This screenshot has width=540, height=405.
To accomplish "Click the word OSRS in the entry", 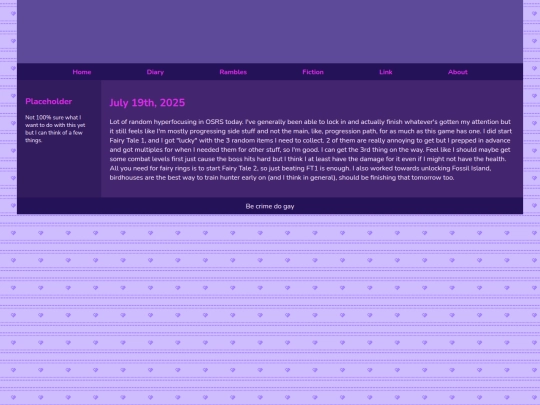I will [x=214, y=122].
